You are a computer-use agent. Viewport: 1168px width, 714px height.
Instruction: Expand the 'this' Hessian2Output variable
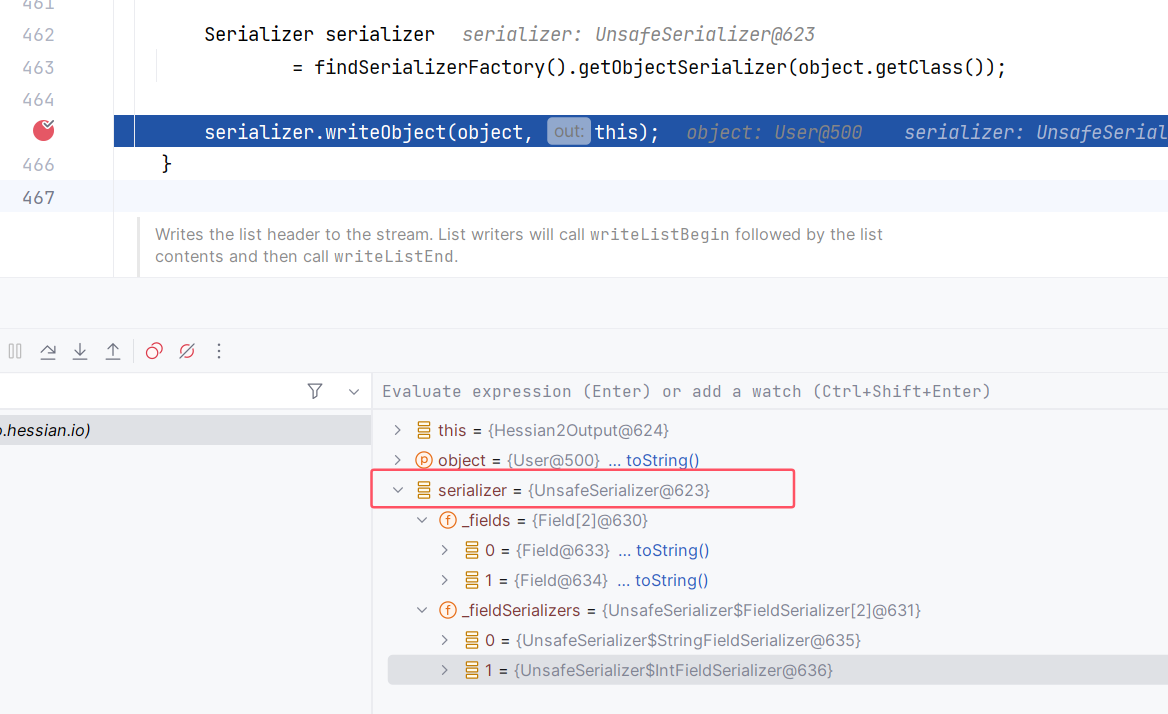397,430
